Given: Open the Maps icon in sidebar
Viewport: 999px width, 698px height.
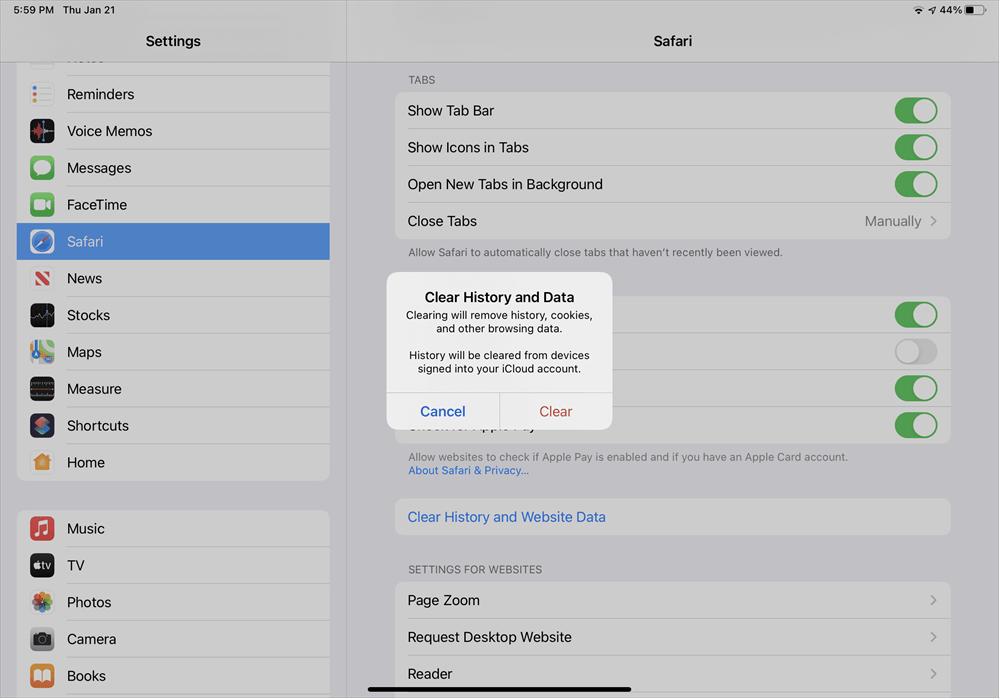Looking at the screenshot, I should click(x=42, y=352).
